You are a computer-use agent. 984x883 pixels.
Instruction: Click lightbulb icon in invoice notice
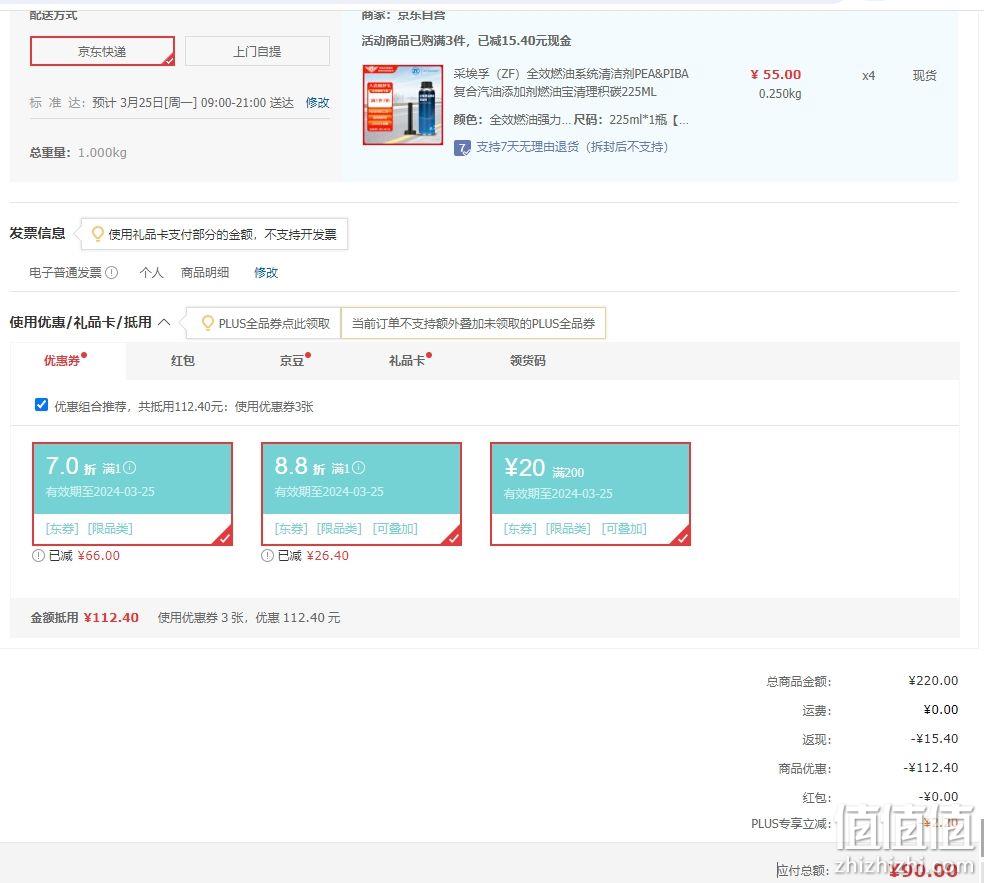pyautogui.click(x=97, y=234)
